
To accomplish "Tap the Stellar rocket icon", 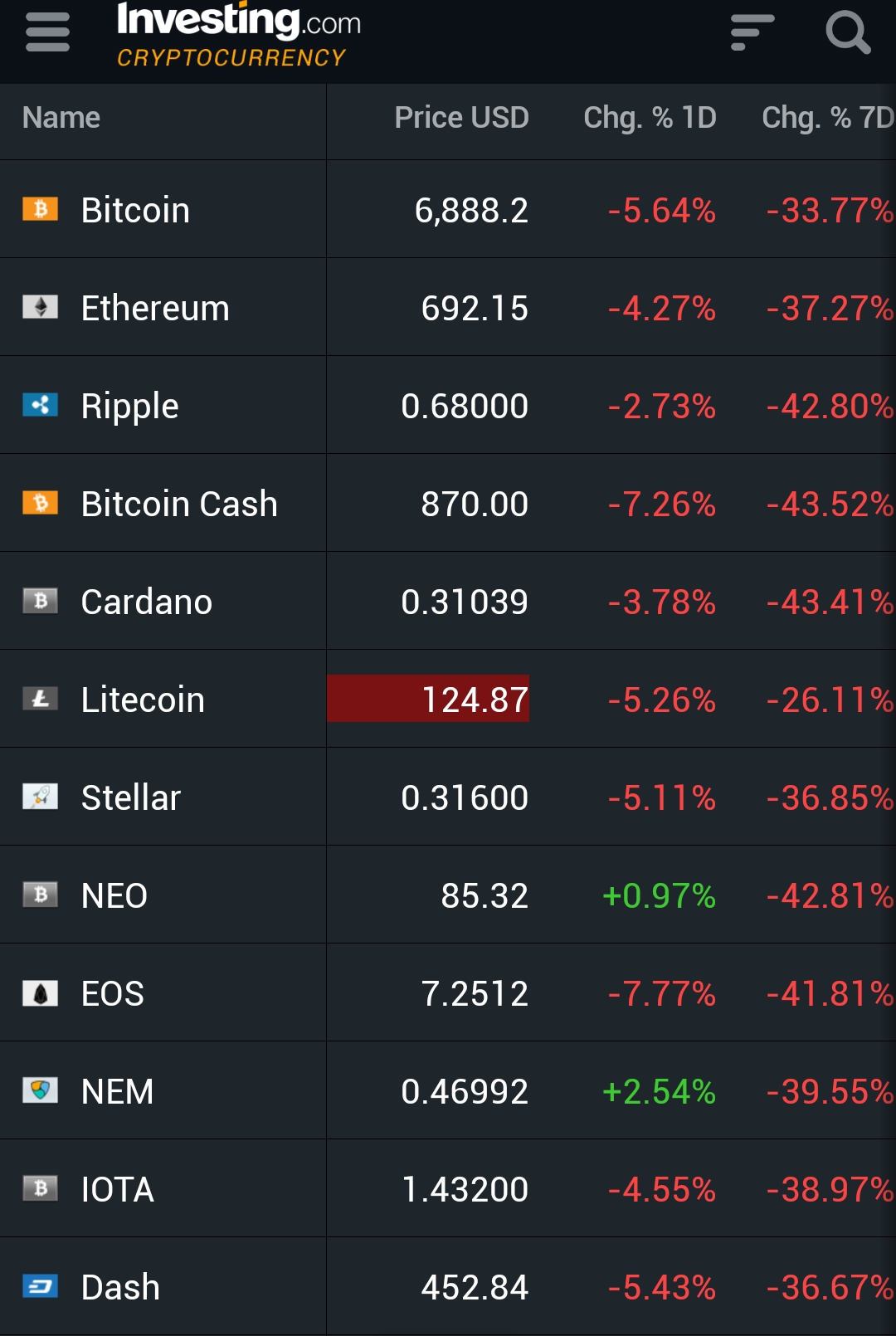I will tap(40, 797).
